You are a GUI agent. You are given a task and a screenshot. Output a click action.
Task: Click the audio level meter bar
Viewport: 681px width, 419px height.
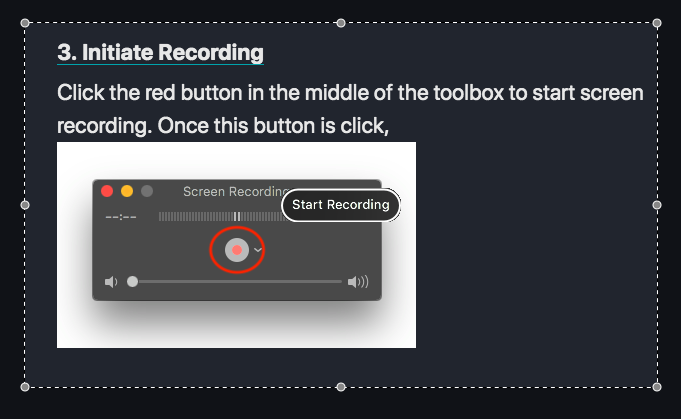(221, 216)
